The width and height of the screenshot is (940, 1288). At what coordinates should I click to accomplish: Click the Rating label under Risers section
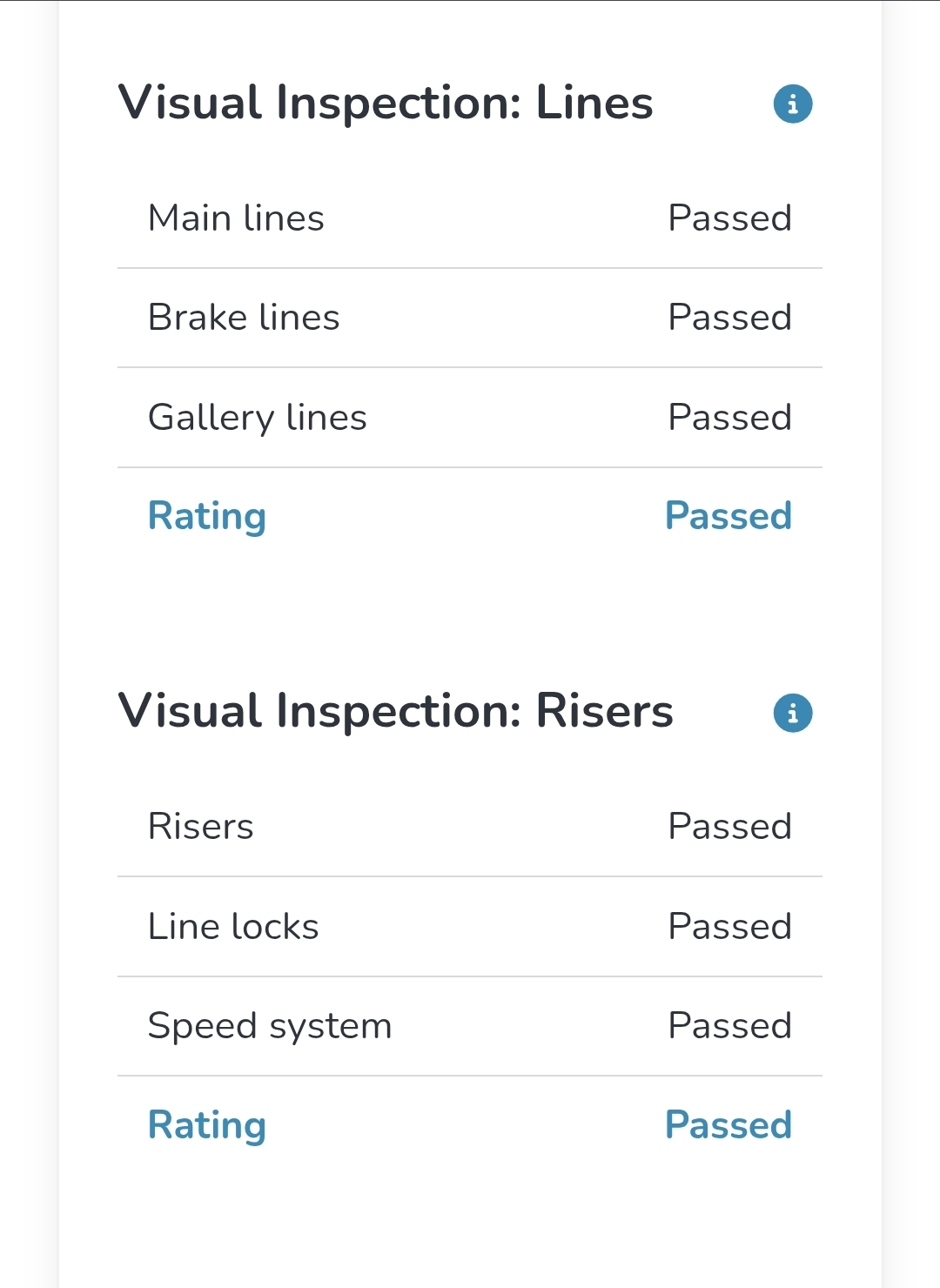207,1126
